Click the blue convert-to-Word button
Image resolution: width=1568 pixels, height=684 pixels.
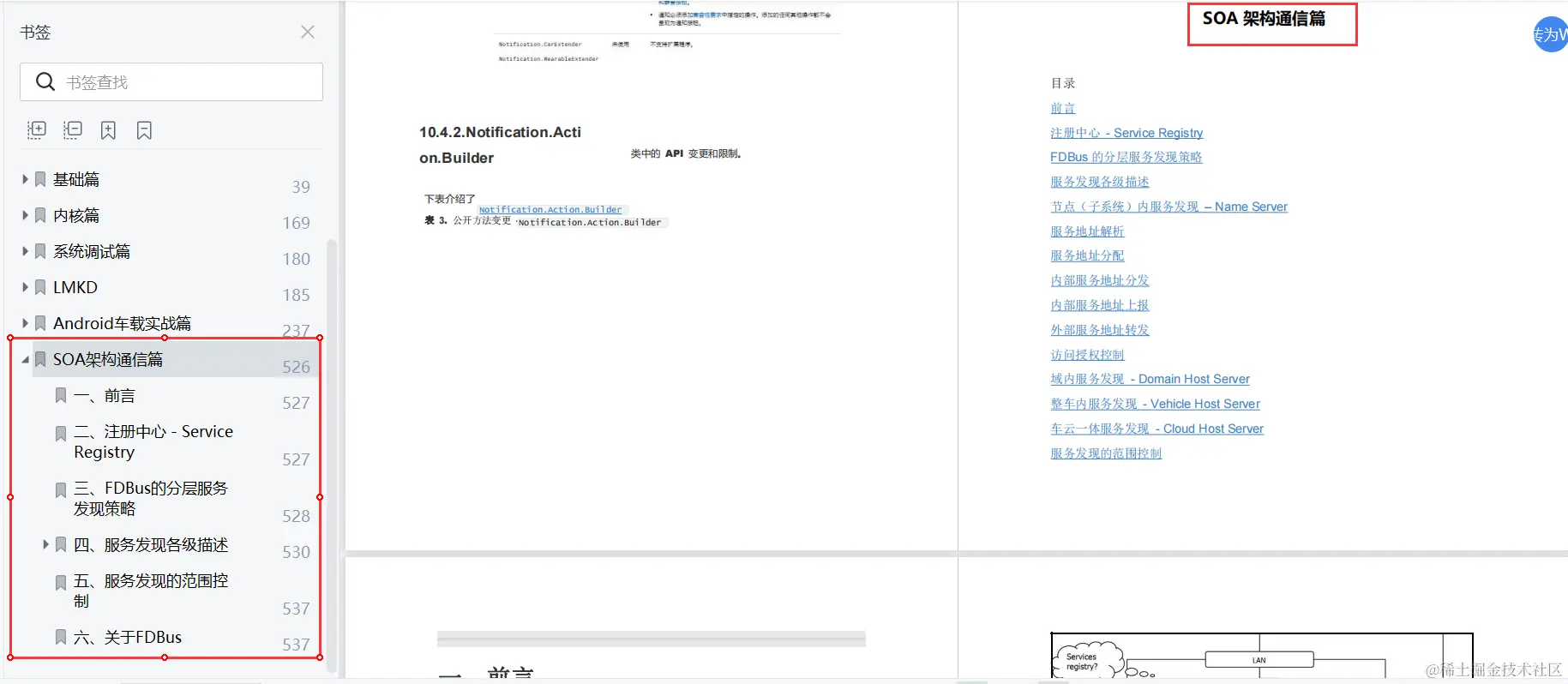tap(1551, 34)
